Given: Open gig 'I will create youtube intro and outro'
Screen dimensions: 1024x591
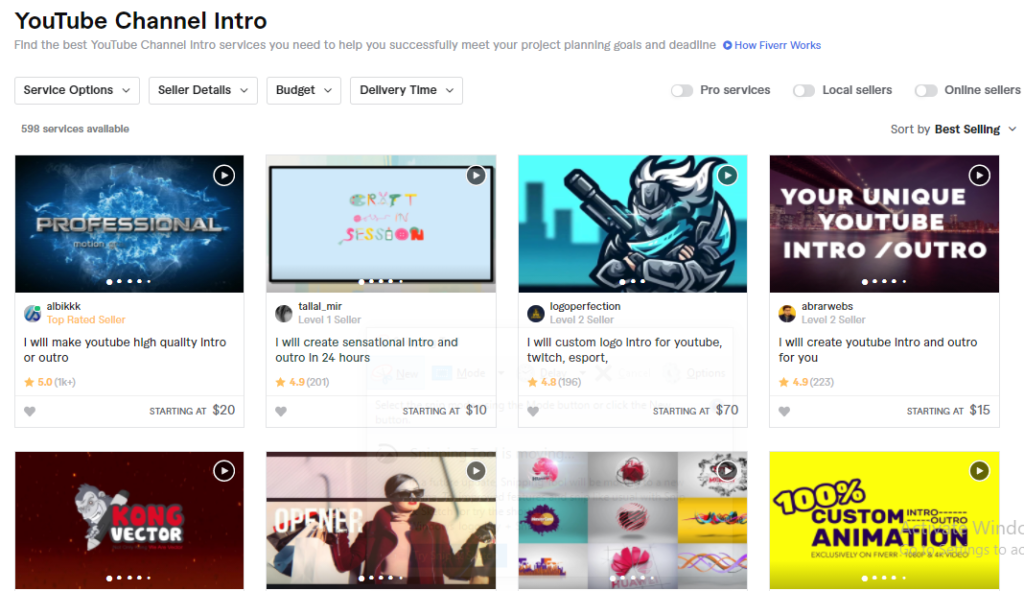Looking at the screenshot, I should [x=878, y=350].
